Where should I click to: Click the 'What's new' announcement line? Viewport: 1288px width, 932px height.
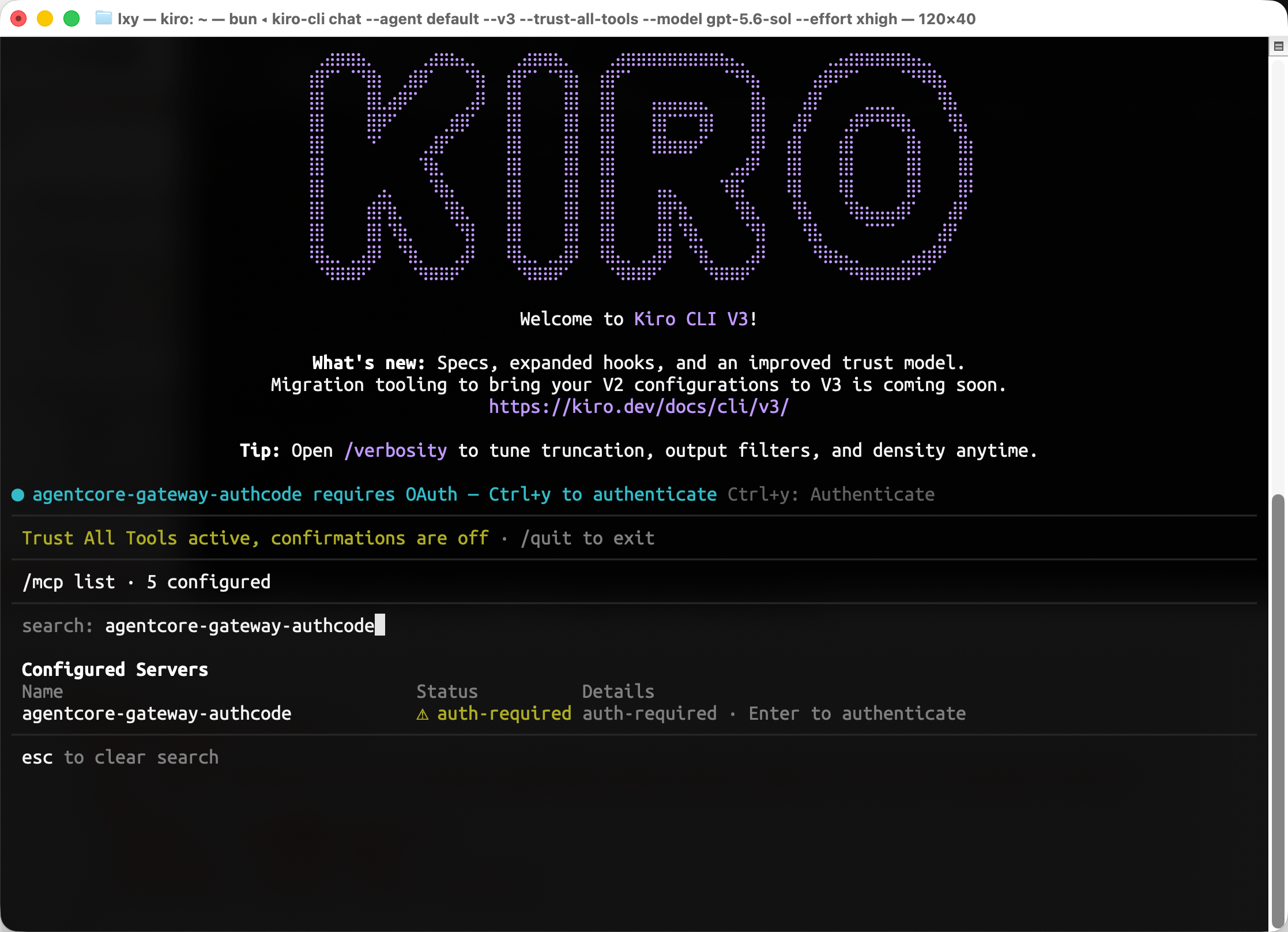[638, 363]
